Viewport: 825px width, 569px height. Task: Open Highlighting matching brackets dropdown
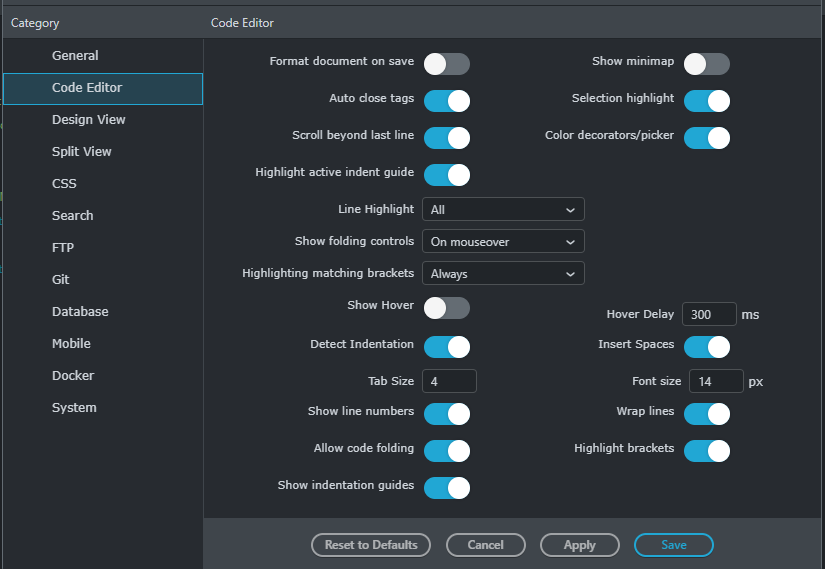503,273
